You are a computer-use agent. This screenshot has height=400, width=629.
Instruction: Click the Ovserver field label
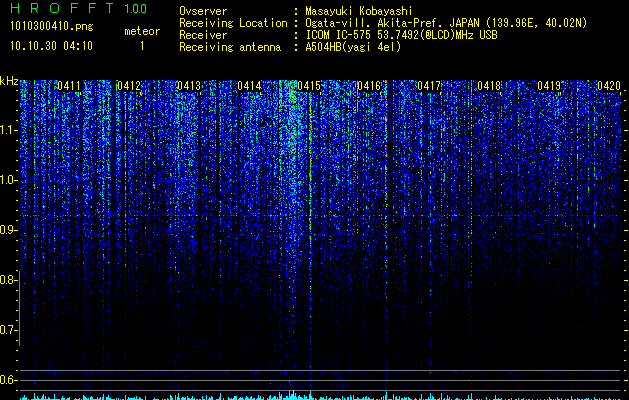(x=203, y=11)
